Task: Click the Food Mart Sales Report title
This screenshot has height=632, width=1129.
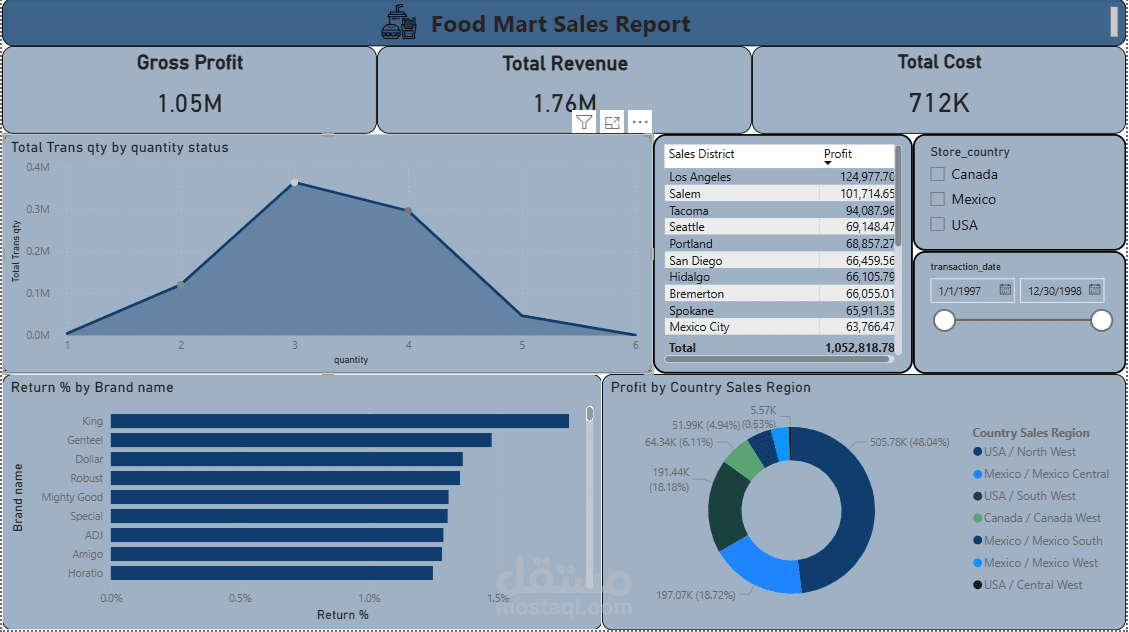Action: pos(560,24)
